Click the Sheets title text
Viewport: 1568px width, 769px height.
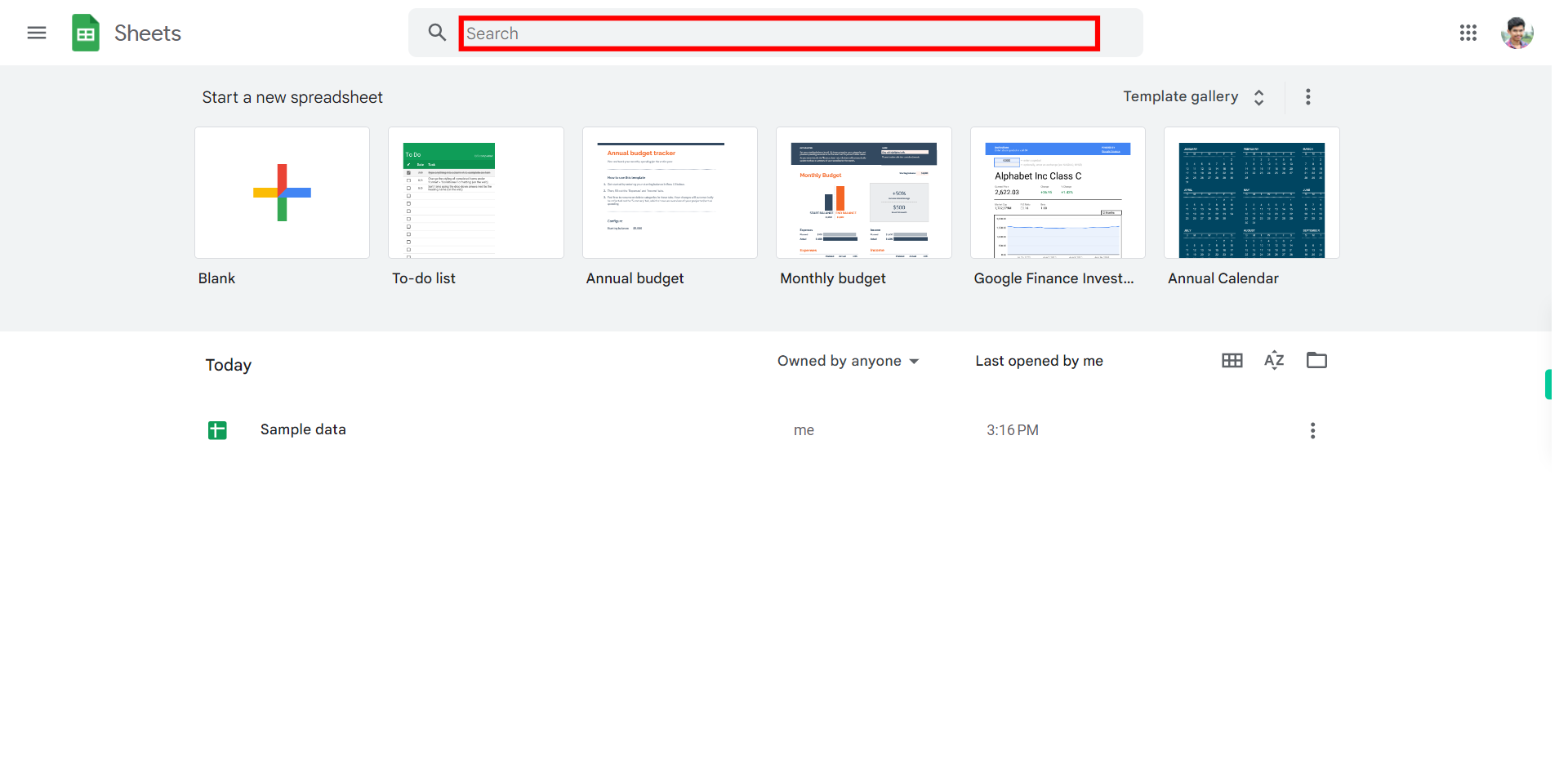pyautogui.click(x=148, y=33)
